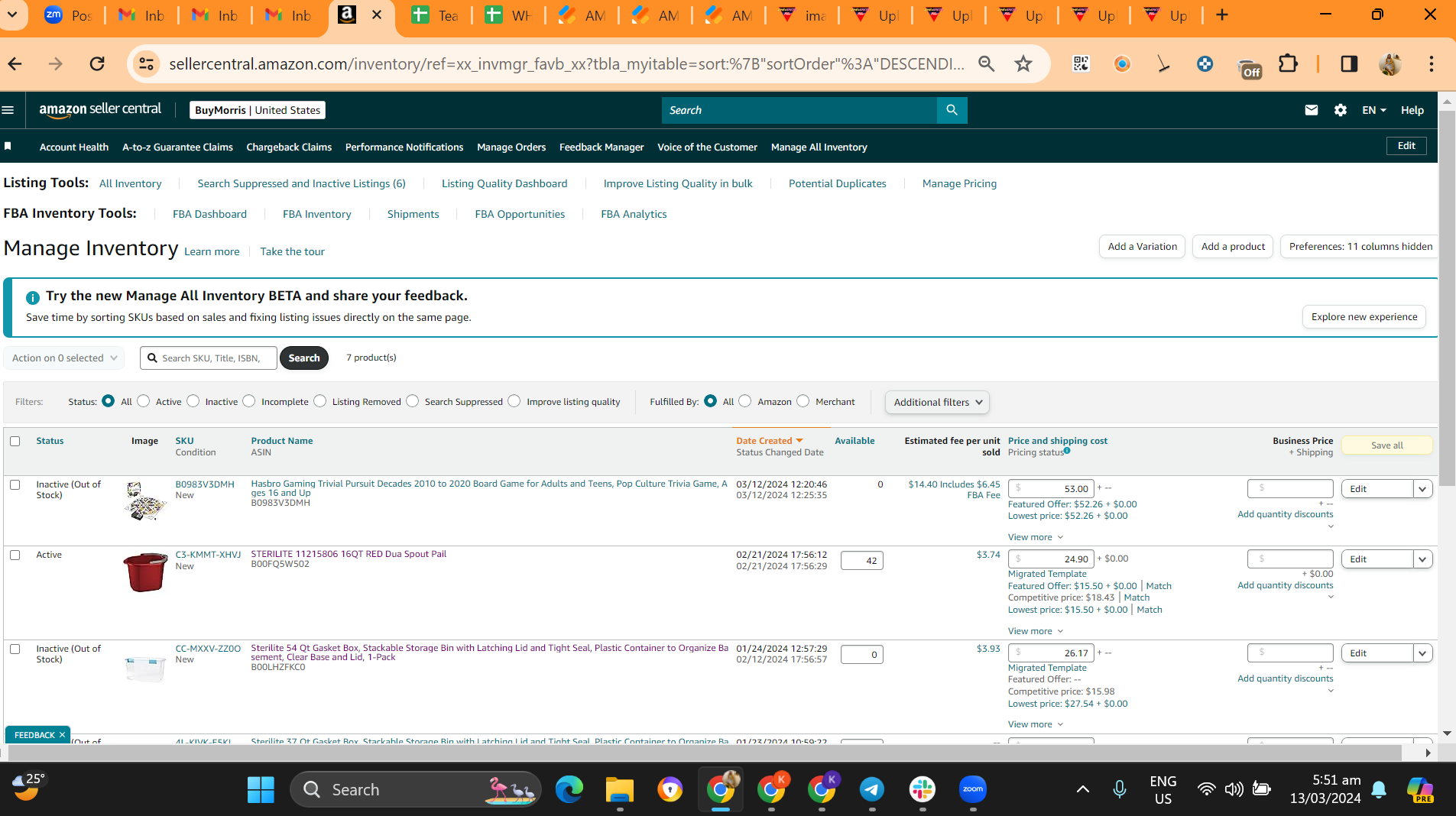Open the QR code extension icon

[x=1081, y=63]
